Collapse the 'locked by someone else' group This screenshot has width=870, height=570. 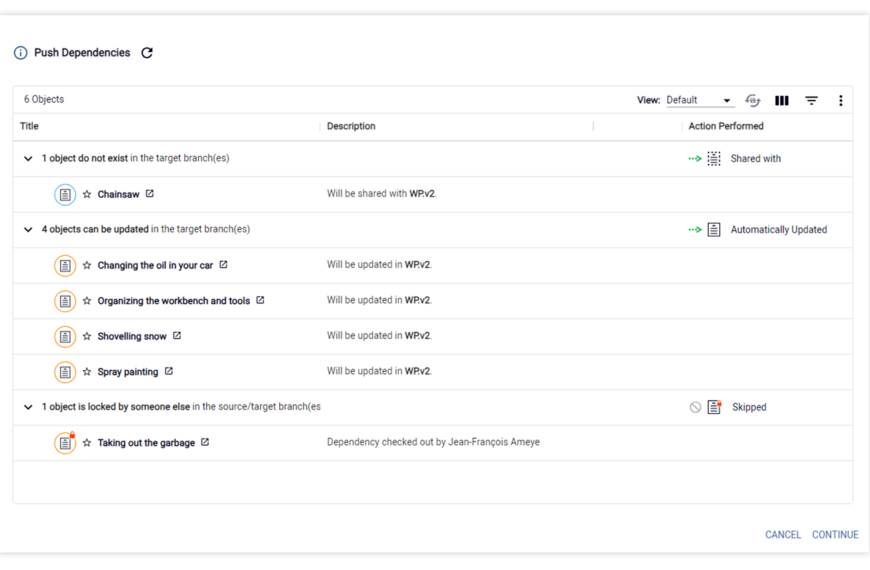[x=28, y=407]
